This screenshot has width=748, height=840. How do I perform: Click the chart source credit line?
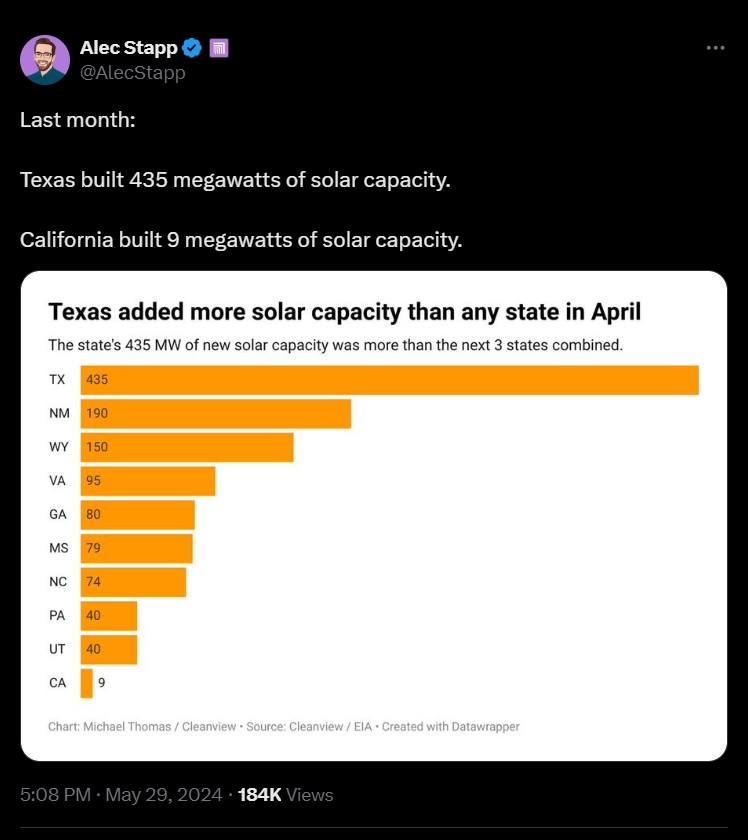[x=284, y=726]
